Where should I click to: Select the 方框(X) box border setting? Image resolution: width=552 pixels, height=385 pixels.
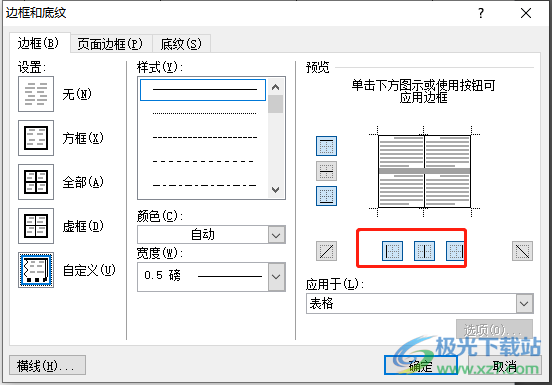[x=36, y=138]
